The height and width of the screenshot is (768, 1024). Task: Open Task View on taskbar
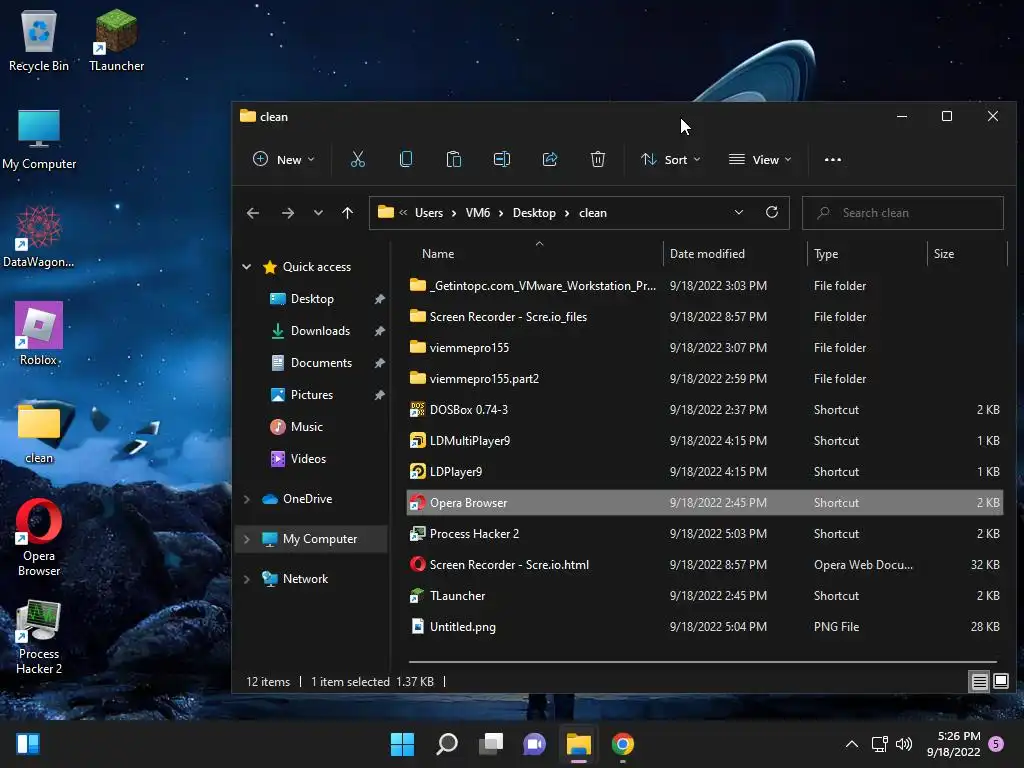point(490,744)
